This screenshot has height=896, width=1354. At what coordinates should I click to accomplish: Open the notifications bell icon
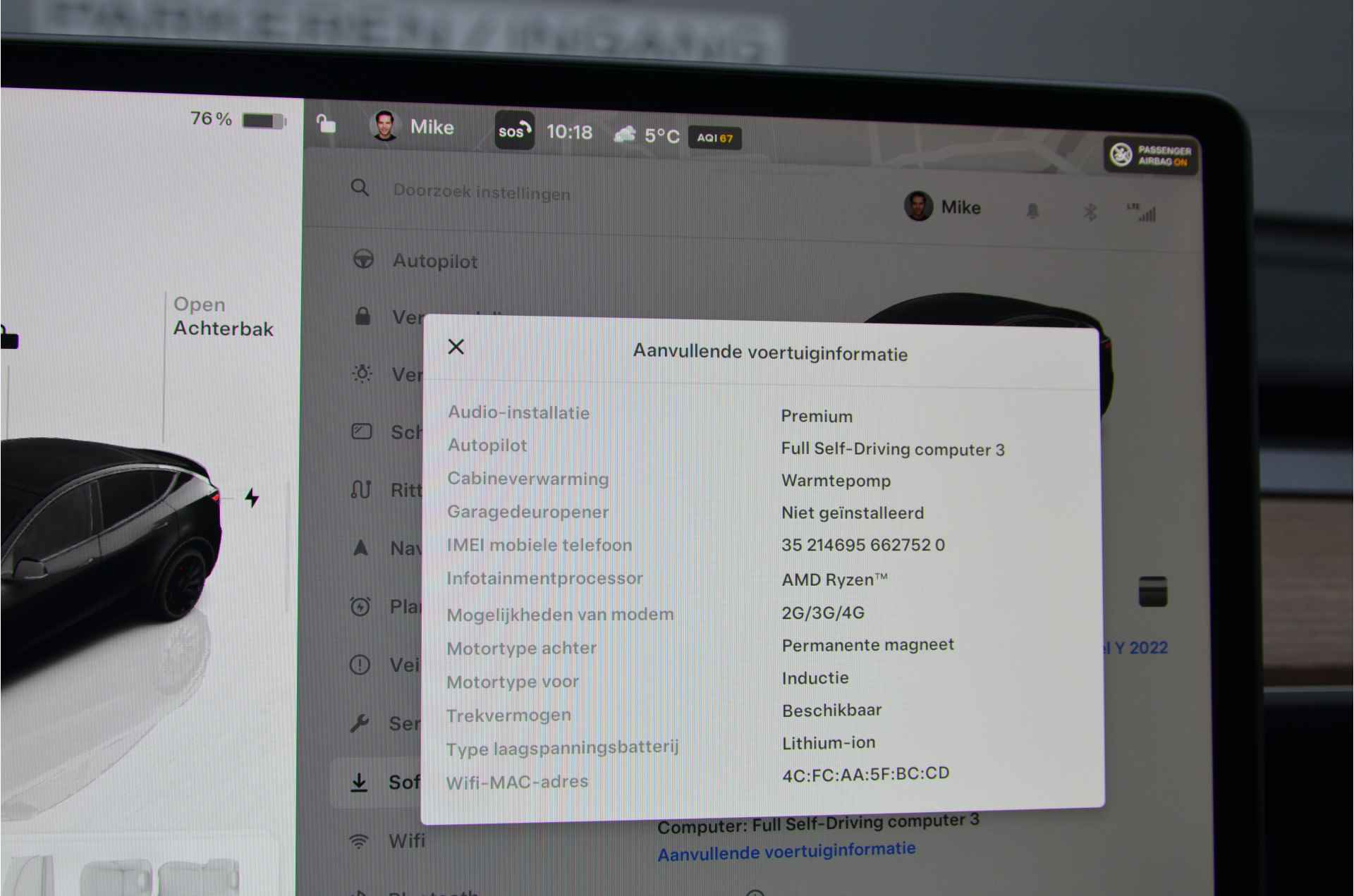[1032, 211]
